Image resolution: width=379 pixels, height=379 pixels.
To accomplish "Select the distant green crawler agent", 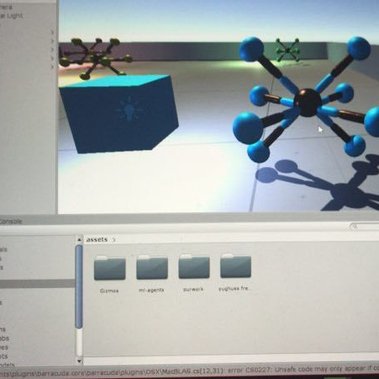I will click(x=287, y=50).
